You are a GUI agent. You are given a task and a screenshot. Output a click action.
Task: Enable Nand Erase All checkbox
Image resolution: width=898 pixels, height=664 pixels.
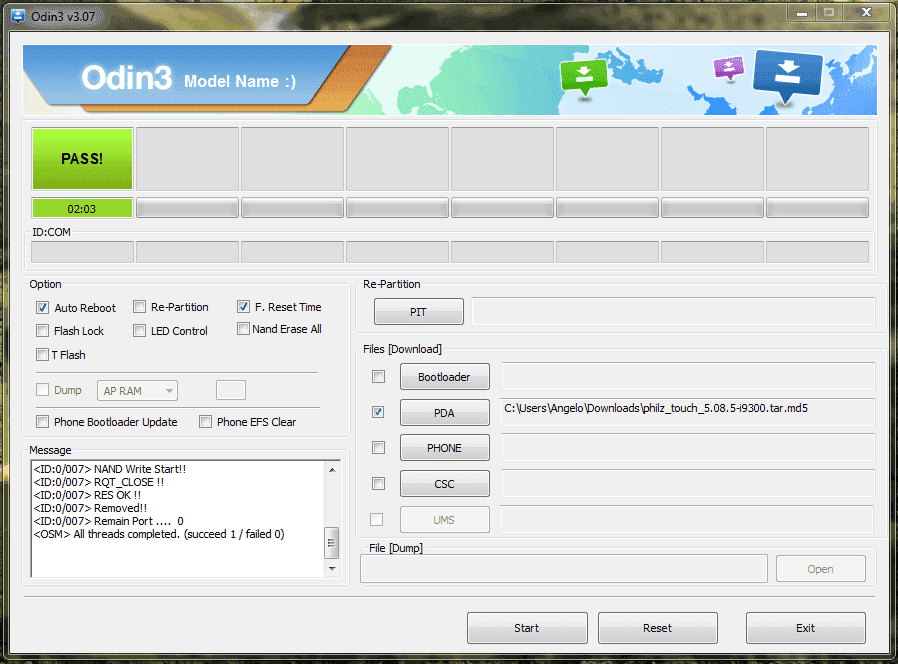click(243, 329)
